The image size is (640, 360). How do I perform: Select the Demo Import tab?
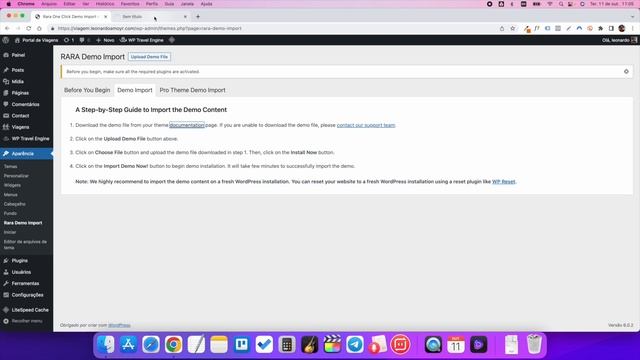pos(135,90)
